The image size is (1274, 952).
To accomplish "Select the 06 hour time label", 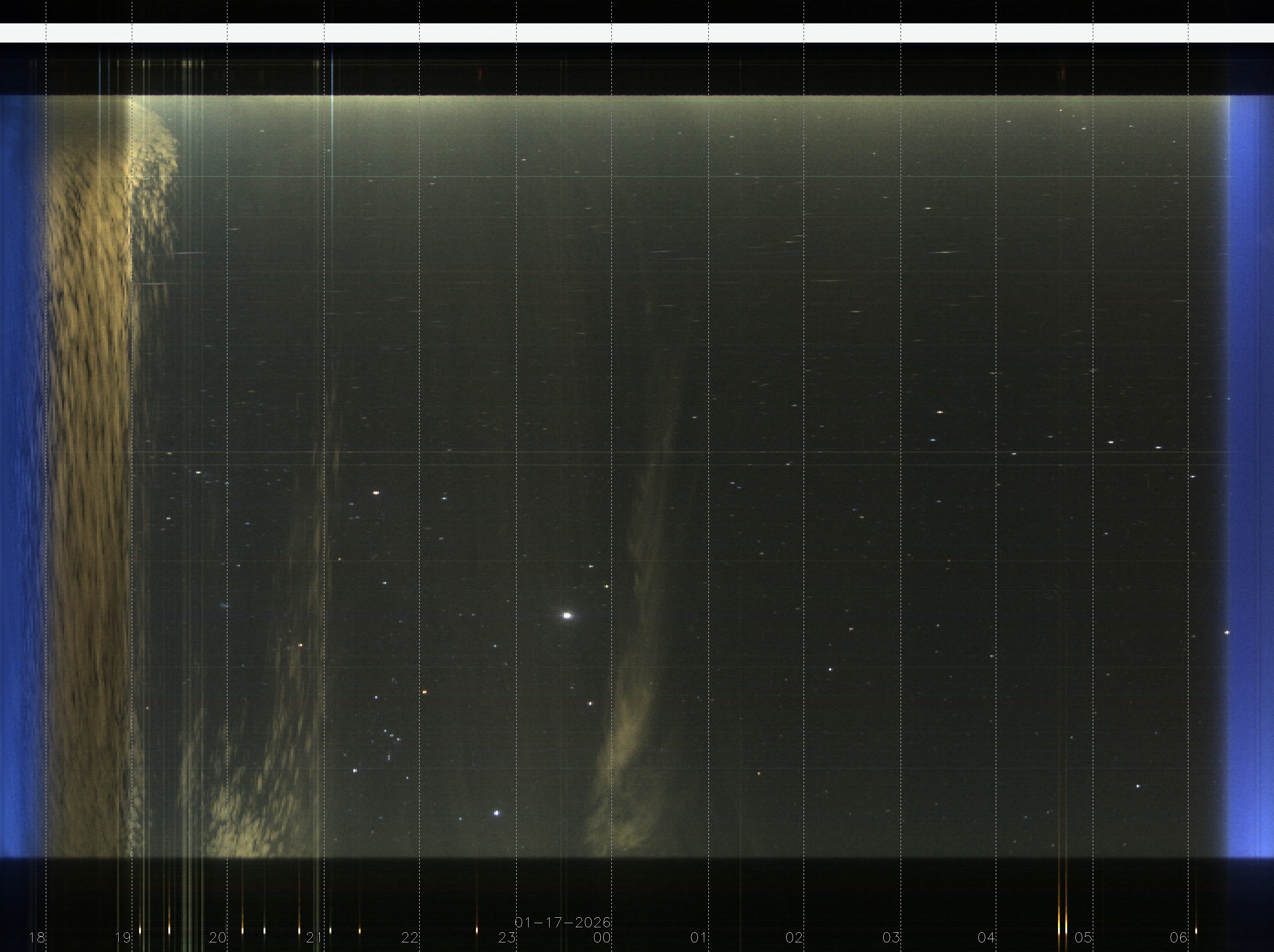I will 1178,938.
